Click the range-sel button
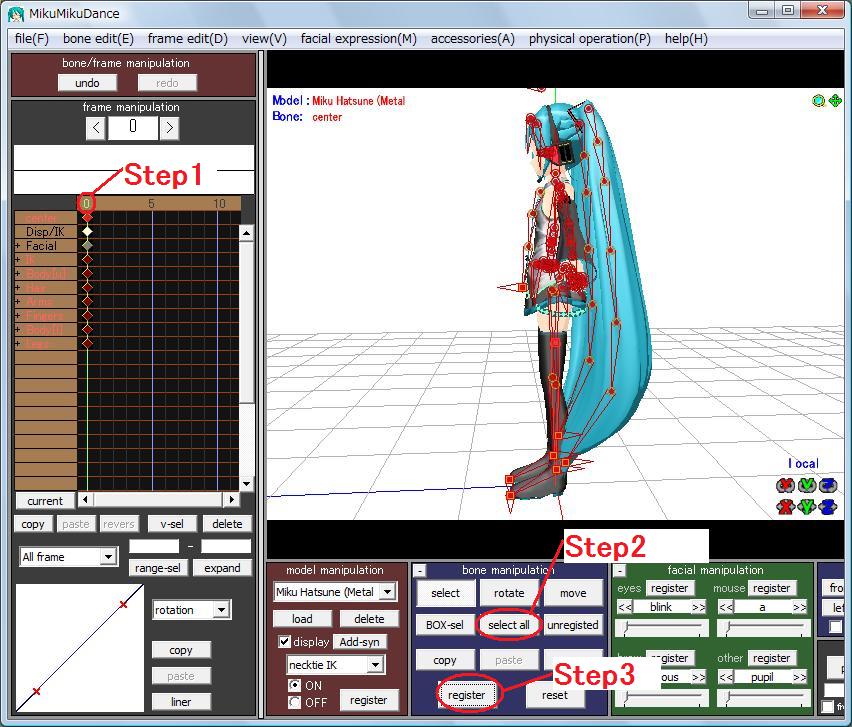The image size is (852, 727). click(158, 568)
